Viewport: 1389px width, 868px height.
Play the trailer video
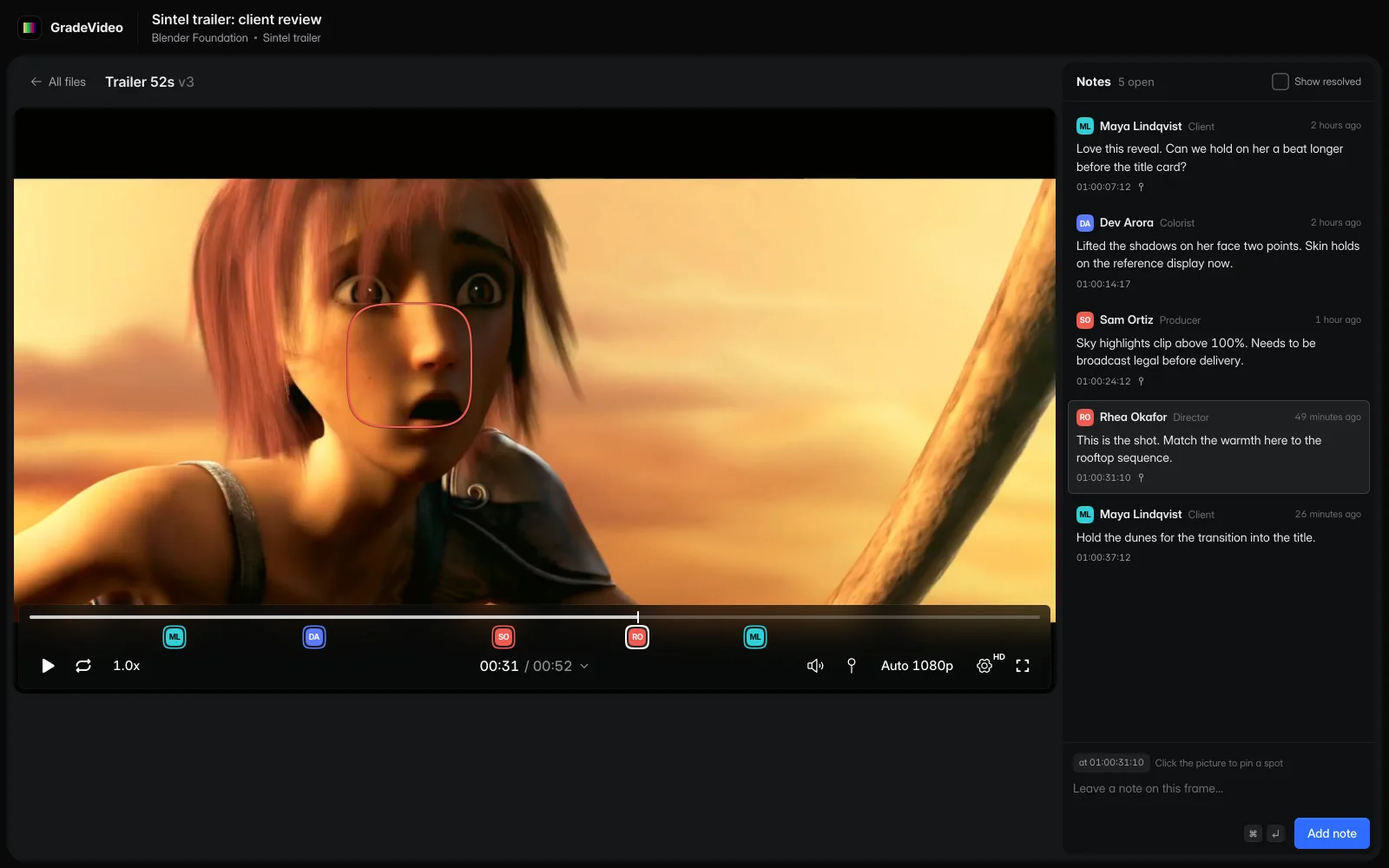pyautogui.click(x=48, y=666)
